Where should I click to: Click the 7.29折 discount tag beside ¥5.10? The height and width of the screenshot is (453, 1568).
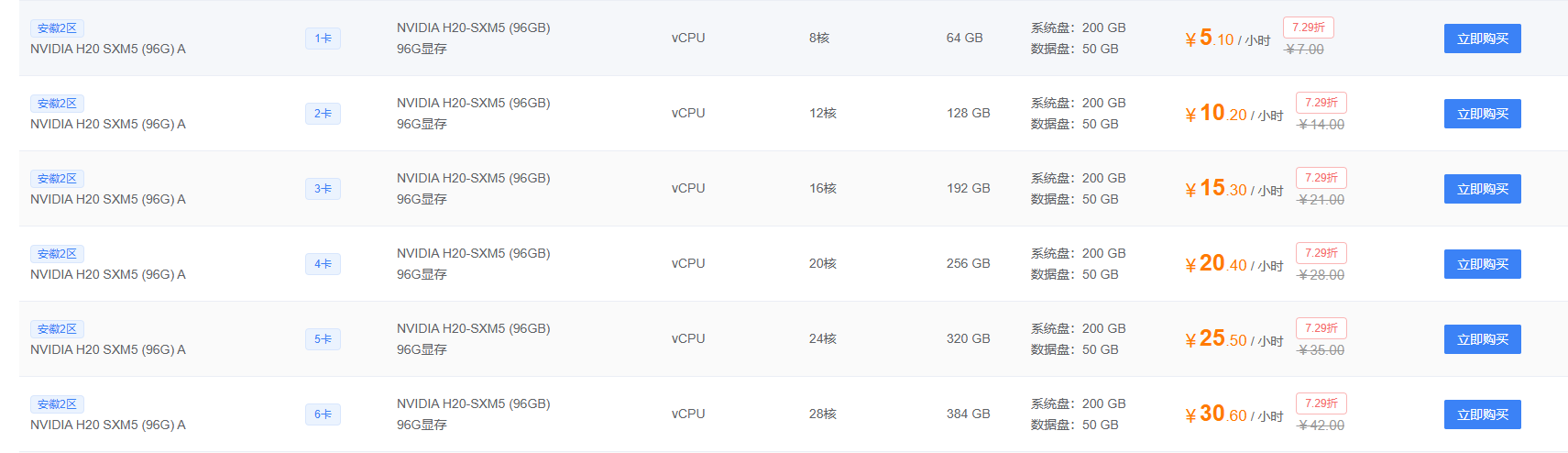tap(1309, 28)
